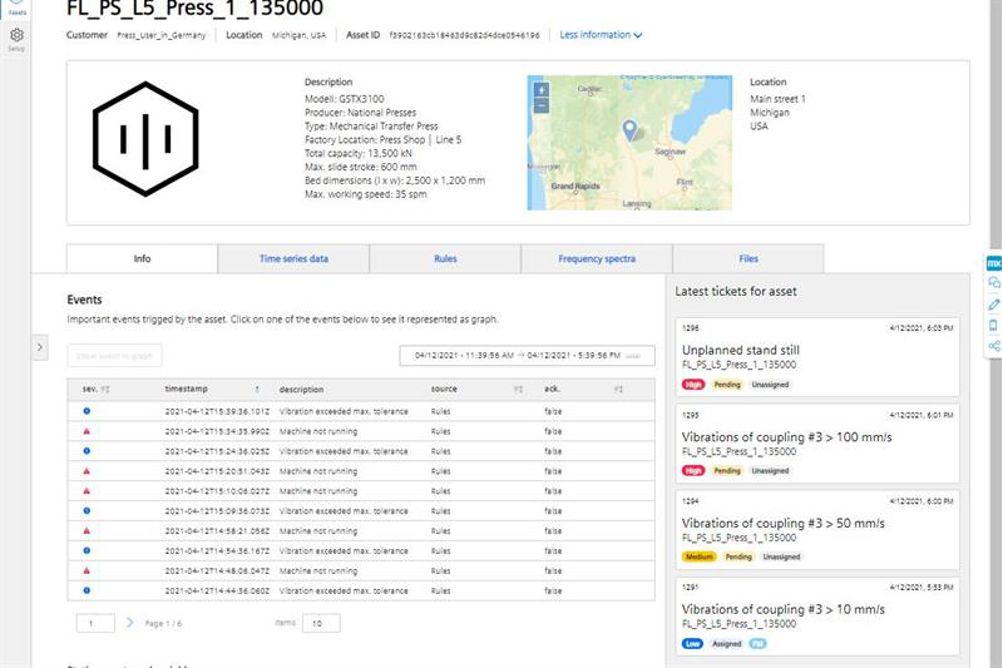Open the mx icon in right toolbar

click(994, 263)
